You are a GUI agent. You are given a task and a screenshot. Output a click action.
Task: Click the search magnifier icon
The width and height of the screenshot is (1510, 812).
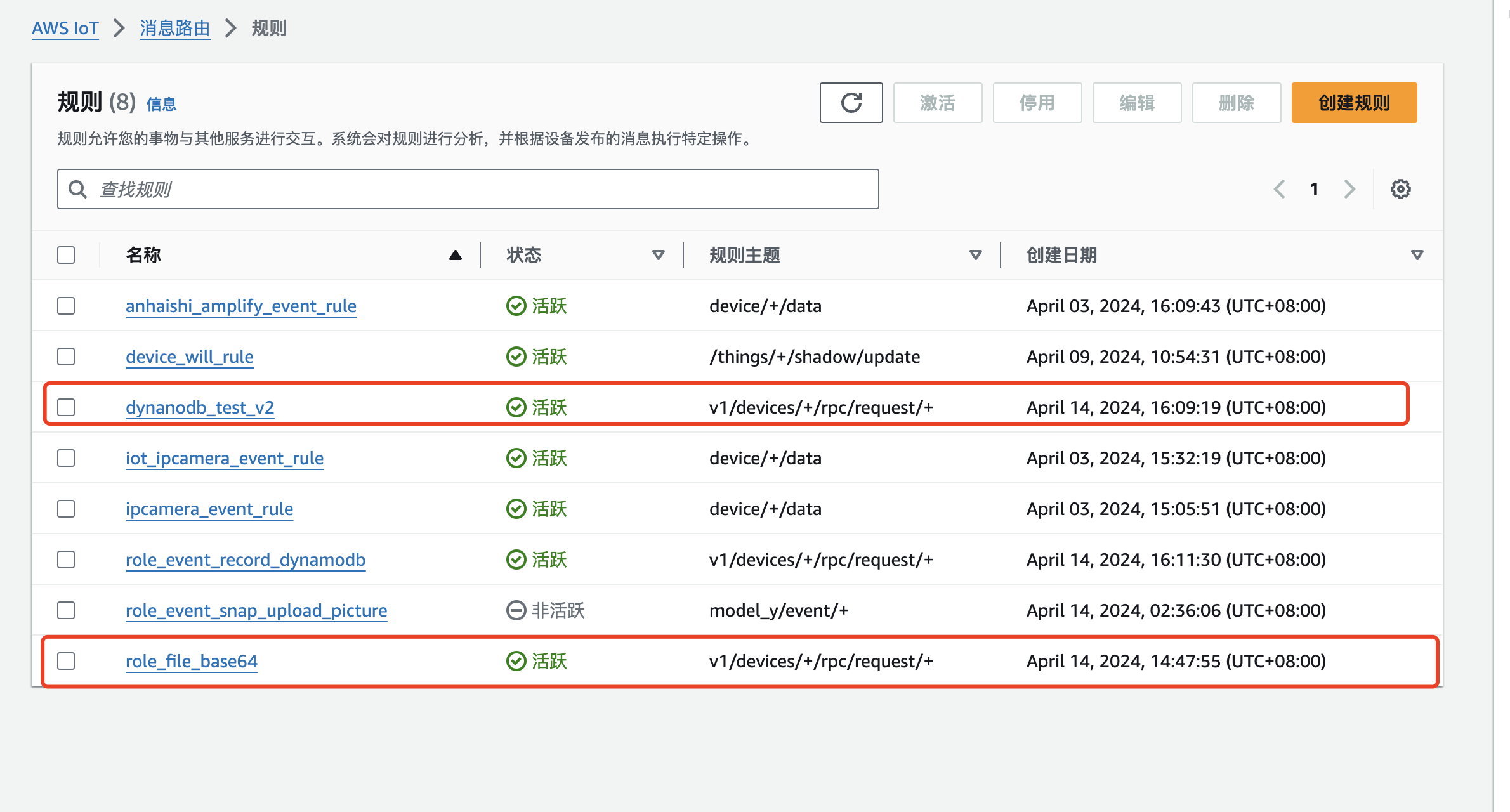point(78,189)
